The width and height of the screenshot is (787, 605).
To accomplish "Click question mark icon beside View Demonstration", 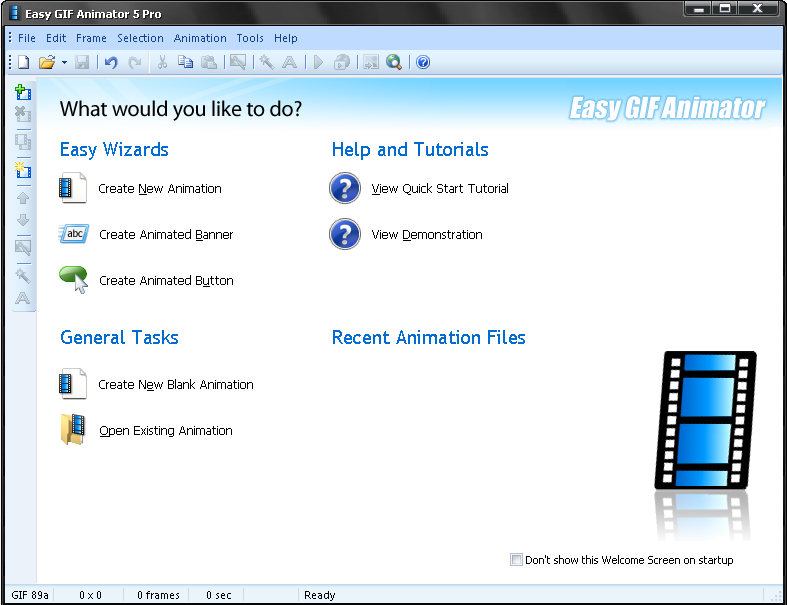I will (345, 234).
